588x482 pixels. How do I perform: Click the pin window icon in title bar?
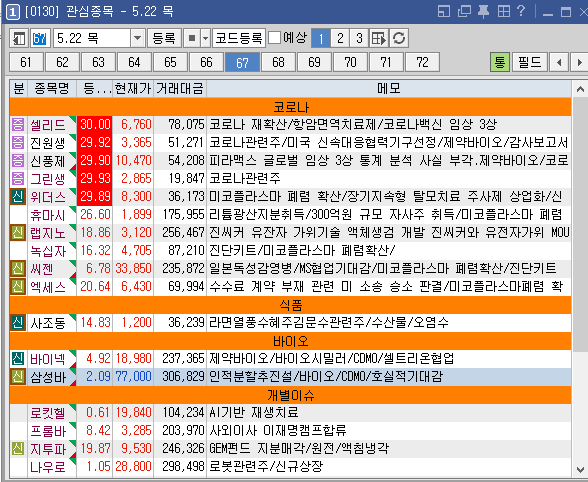coord(483,12)
